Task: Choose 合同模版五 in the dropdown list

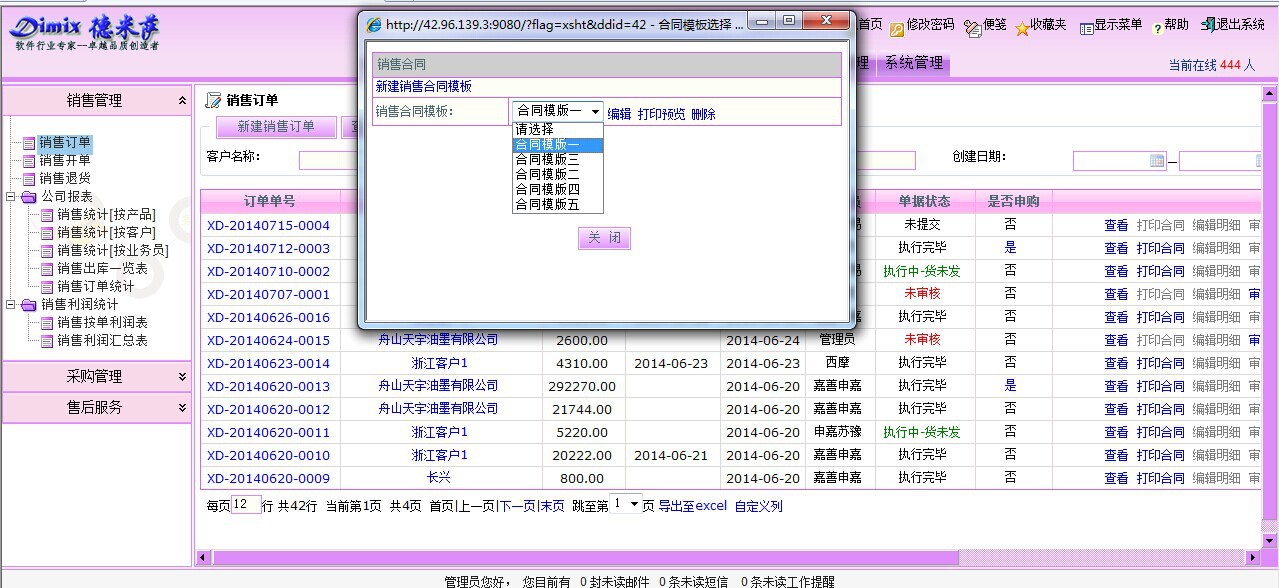Action: click(x=547, y=204)
